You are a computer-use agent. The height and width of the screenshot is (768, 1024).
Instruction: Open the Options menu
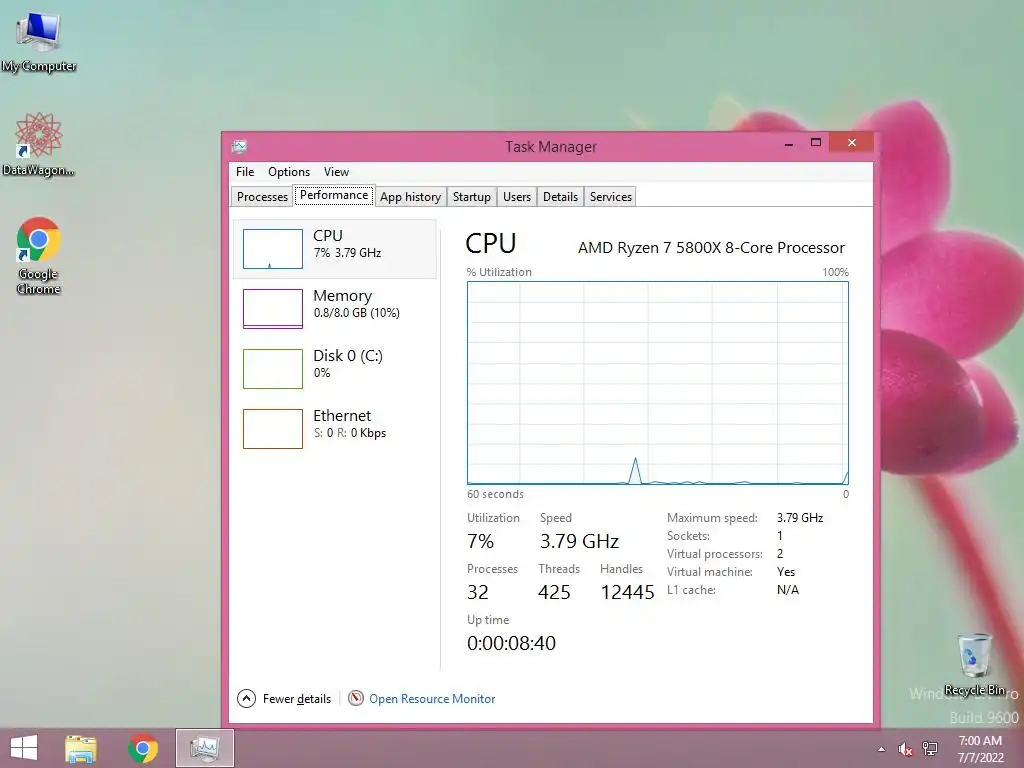289,172
